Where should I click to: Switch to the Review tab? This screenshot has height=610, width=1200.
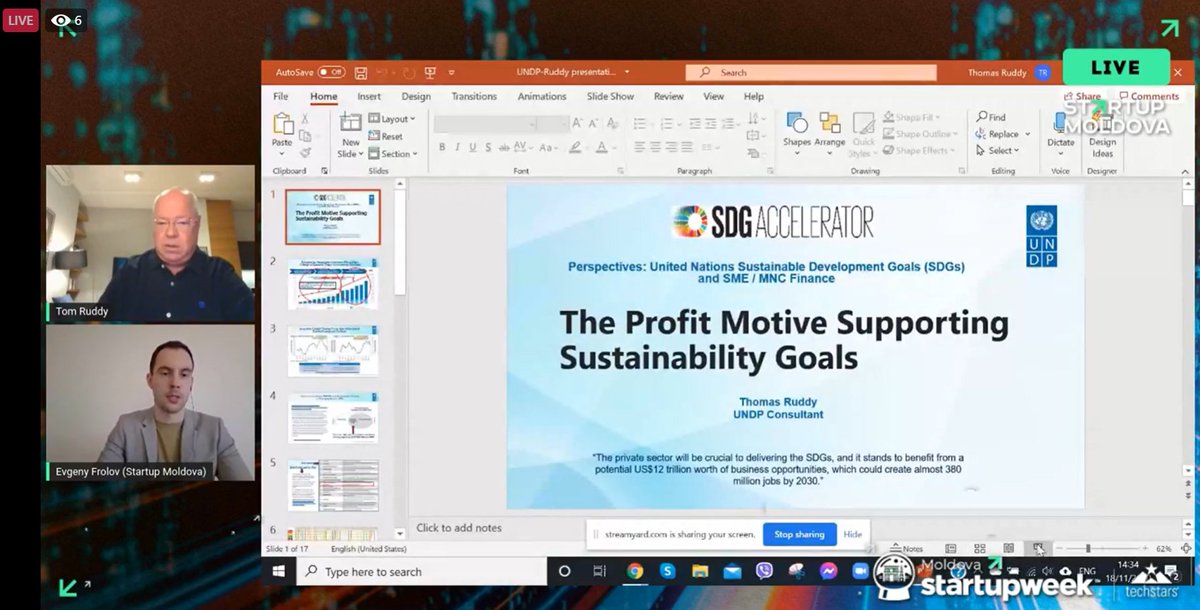coord(669,97)
